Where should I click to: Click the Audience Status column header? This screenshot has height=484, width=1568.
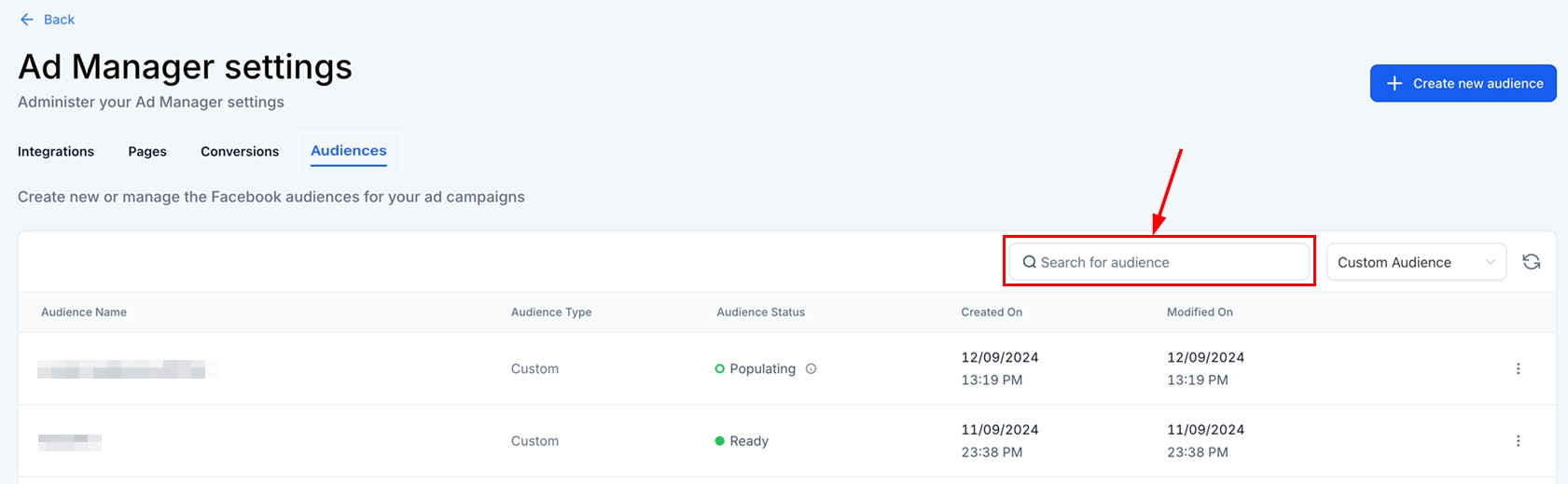pos(760,312)
